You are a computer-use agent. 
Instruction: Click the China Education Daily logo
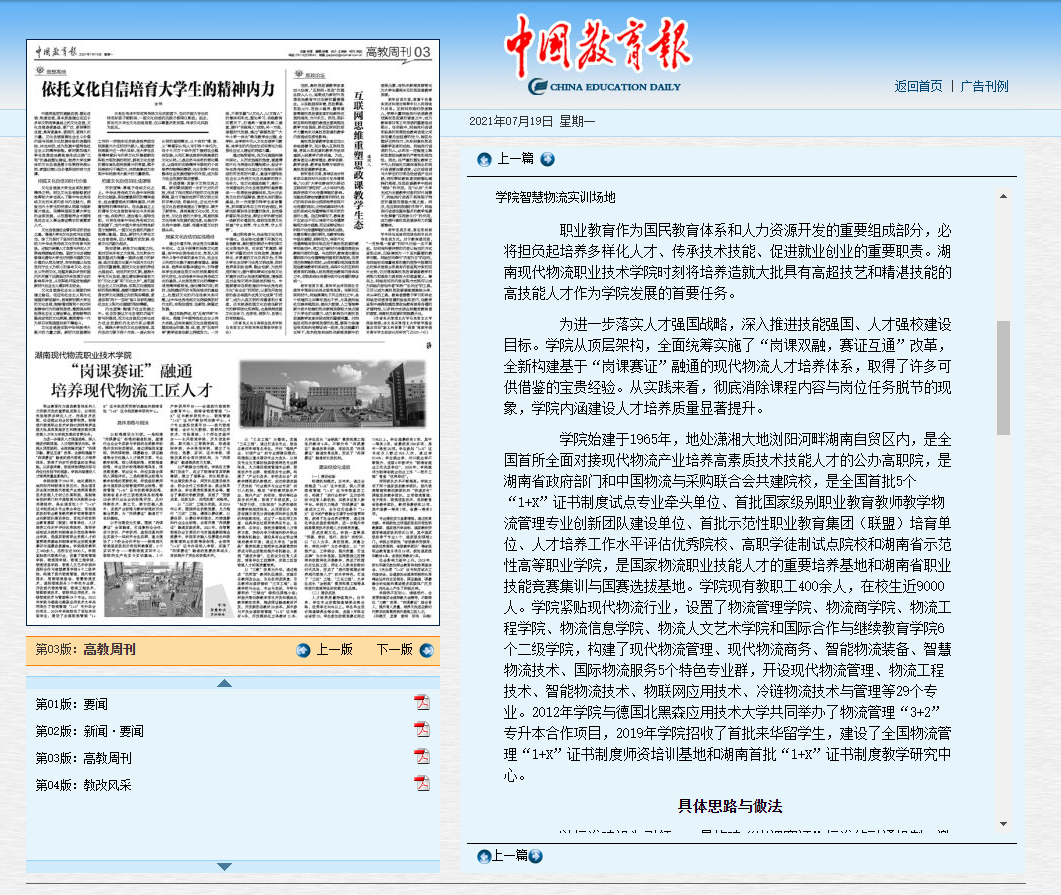(x=598, y=54)
